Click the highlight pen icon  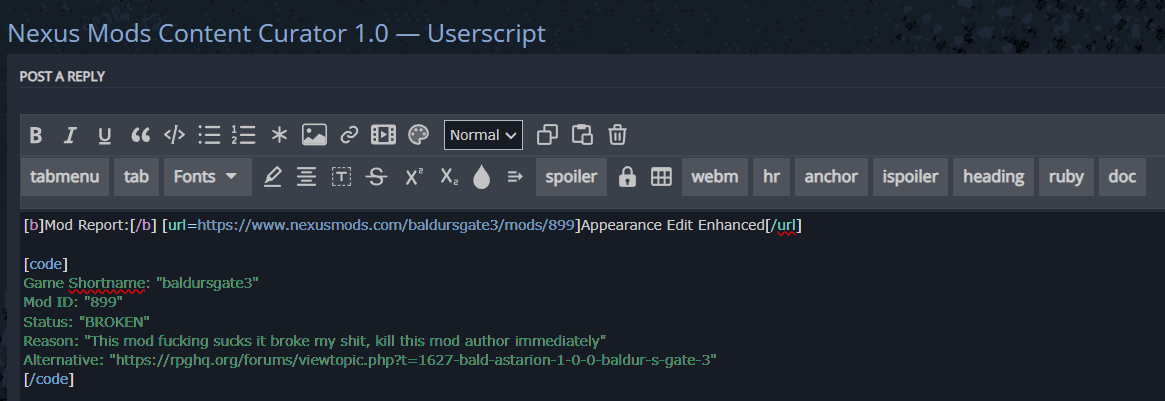coord(273,177)
